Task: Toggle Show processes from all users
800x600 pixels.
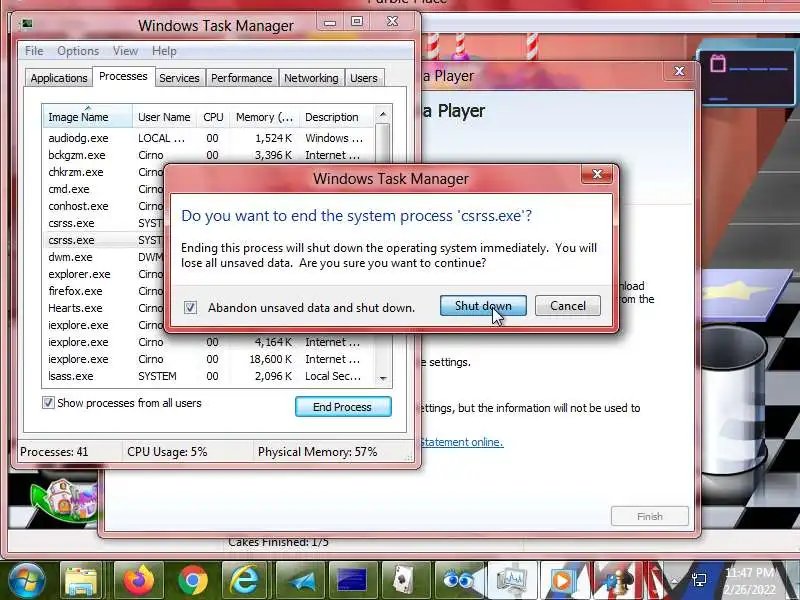Action: tap(48, 403)
